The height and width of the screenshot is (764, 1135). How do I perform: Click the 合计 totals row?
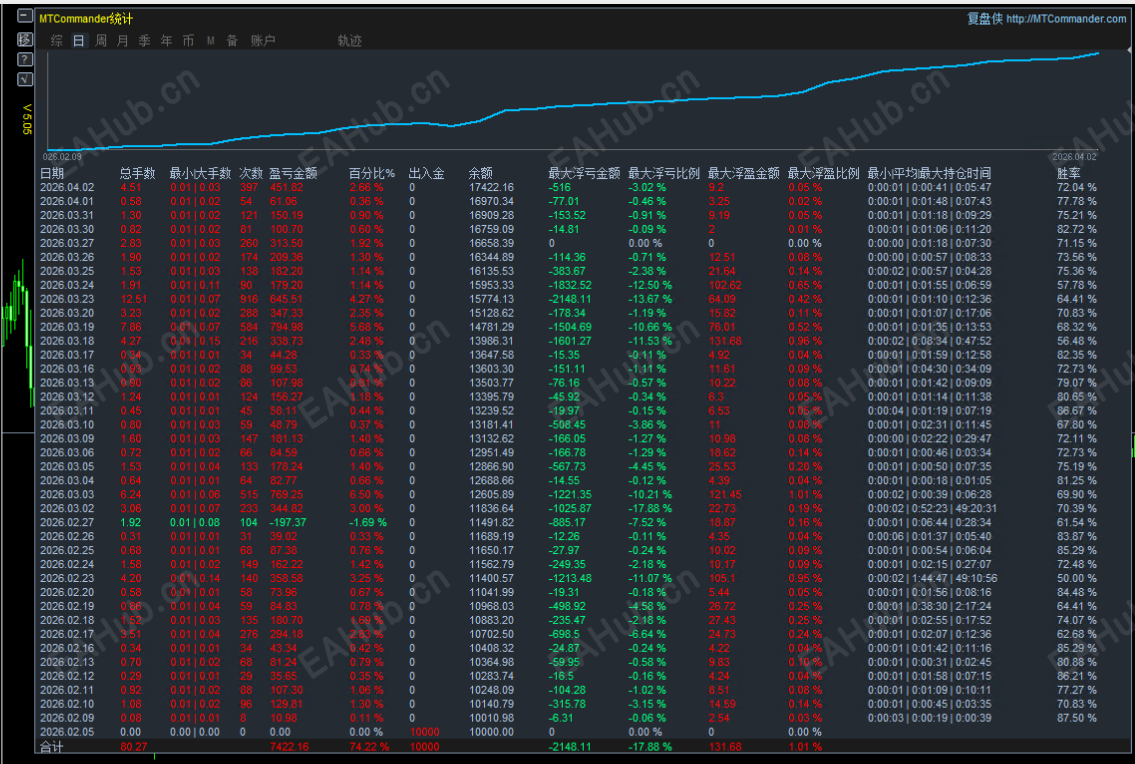tap(51, 745)
